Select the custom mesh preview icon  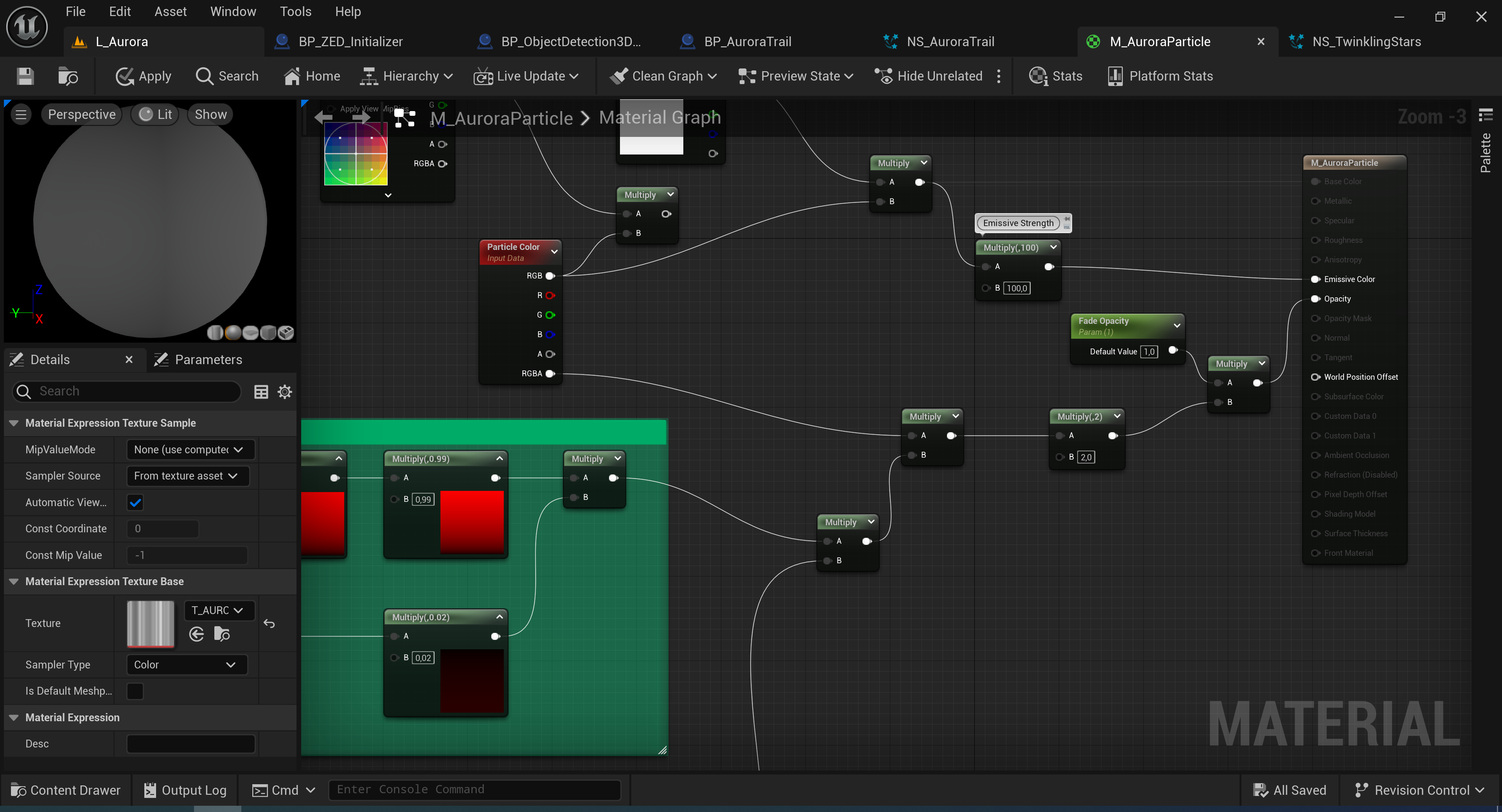tap(286, 332)
